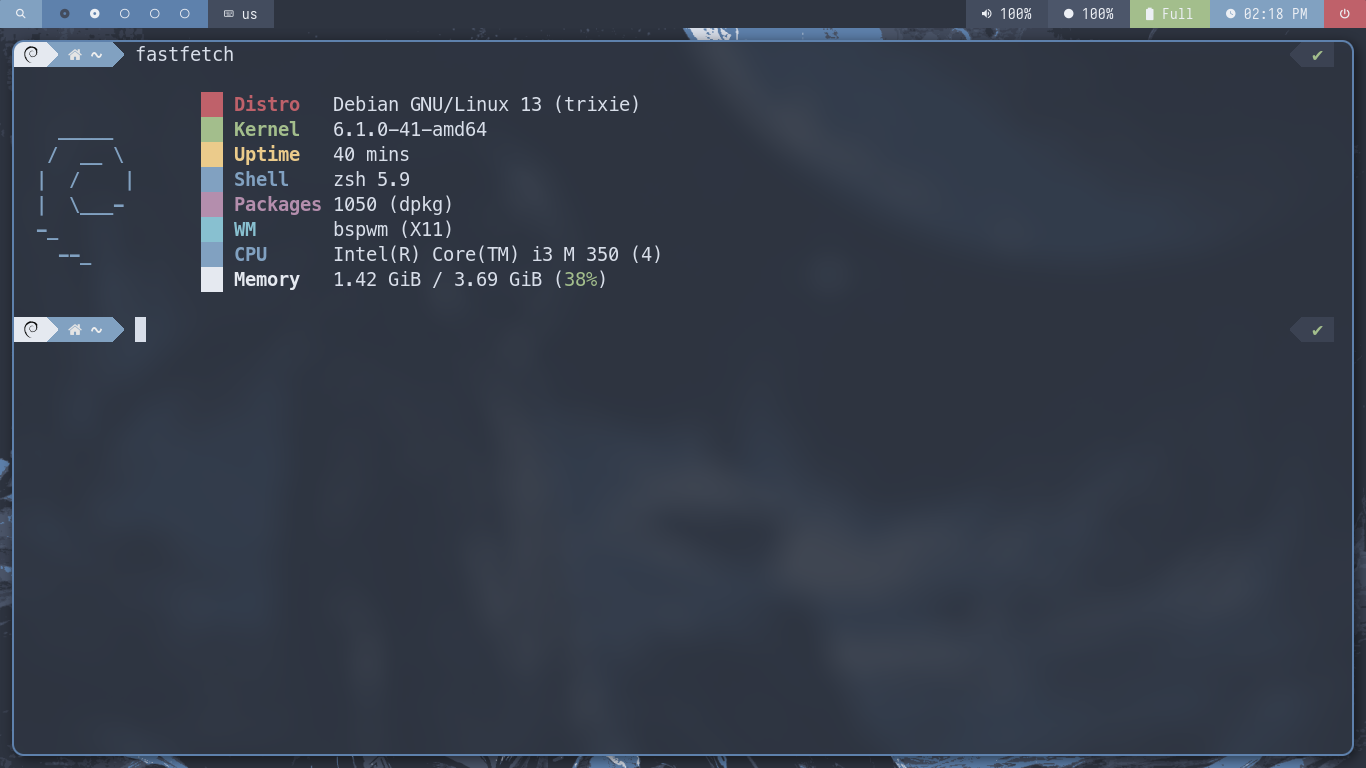Image resolution: width=1366 pixels, height=768 pixels.
Task: Click the battery Full module
Action: tap(1168, 14)
